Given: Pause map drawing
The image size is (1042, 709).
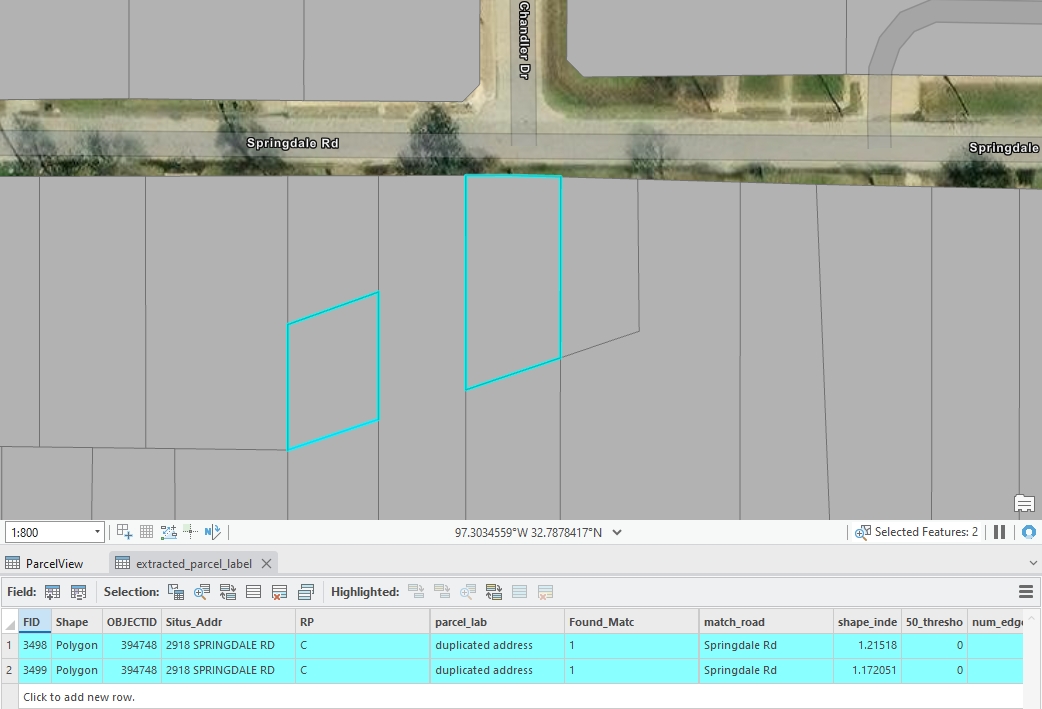Looking at the screenshot, I should pyautogui.click(x=999, y=532).
